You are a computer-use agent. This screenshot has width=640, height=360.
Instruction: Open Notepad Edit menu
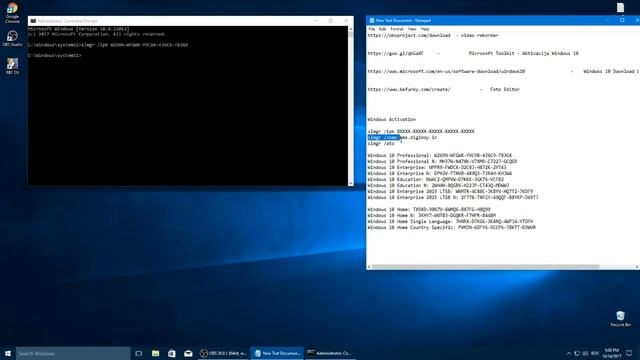[382, 29]
